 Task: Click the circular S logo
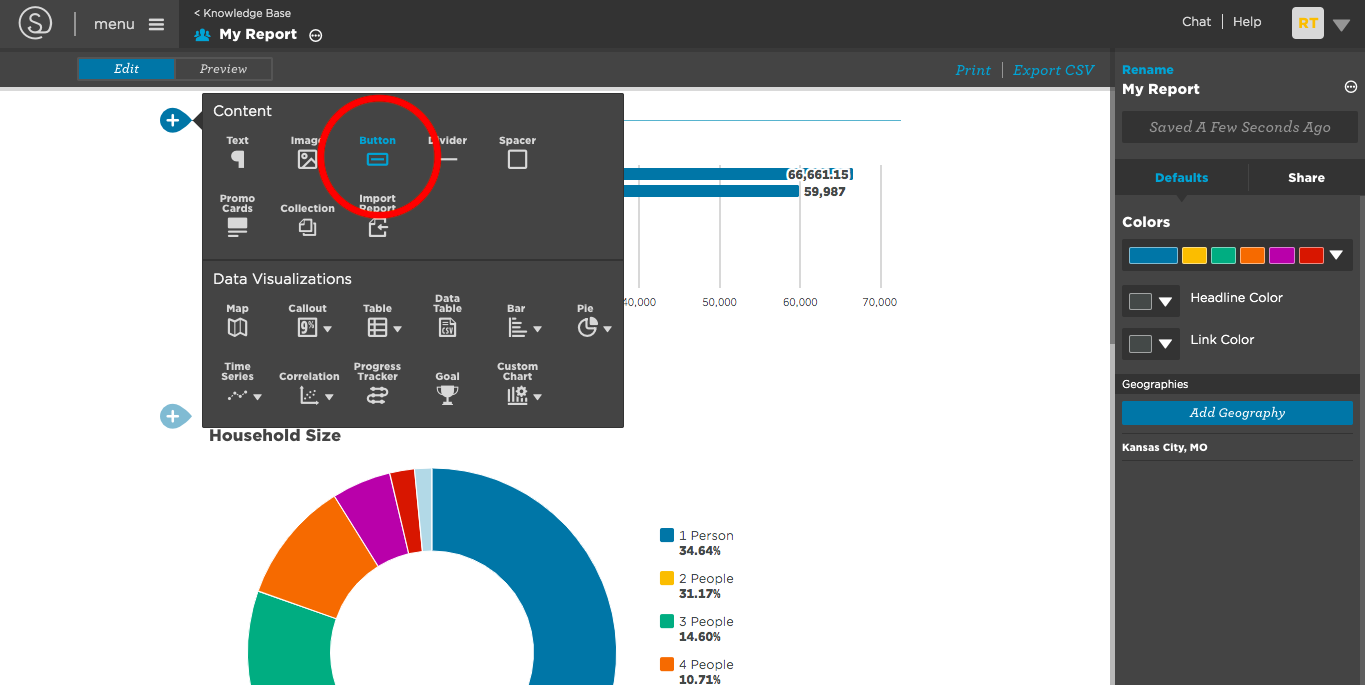tap(35, 23)
